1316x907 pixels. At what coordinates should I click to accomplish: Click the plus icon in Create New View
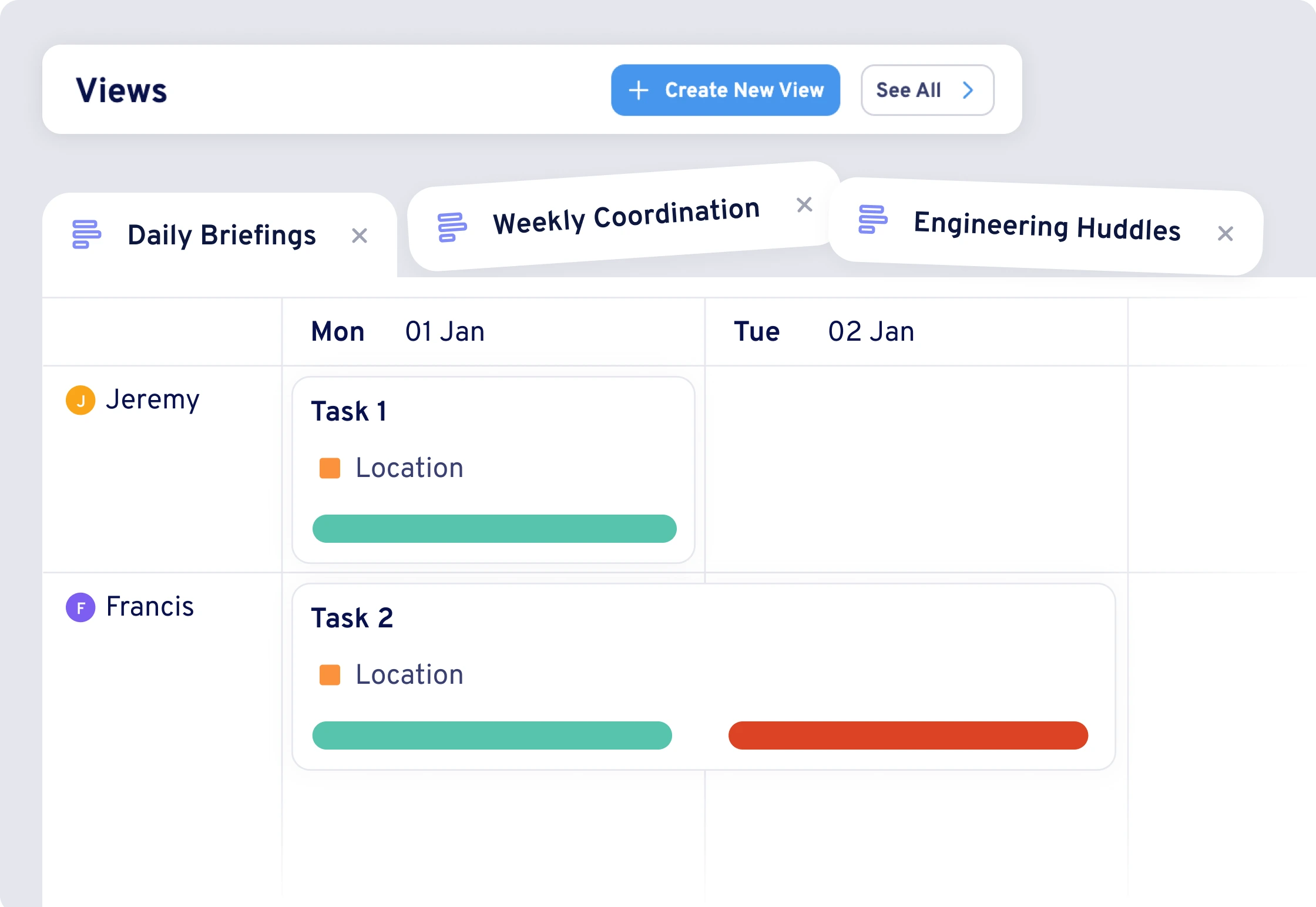(x=639, y=90)
